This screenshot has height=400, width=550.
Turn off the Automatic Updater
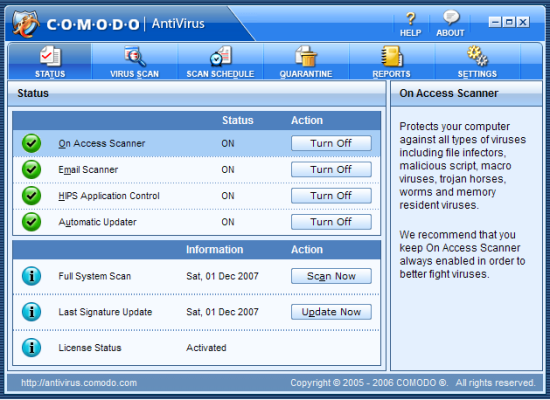coord(331,222)
